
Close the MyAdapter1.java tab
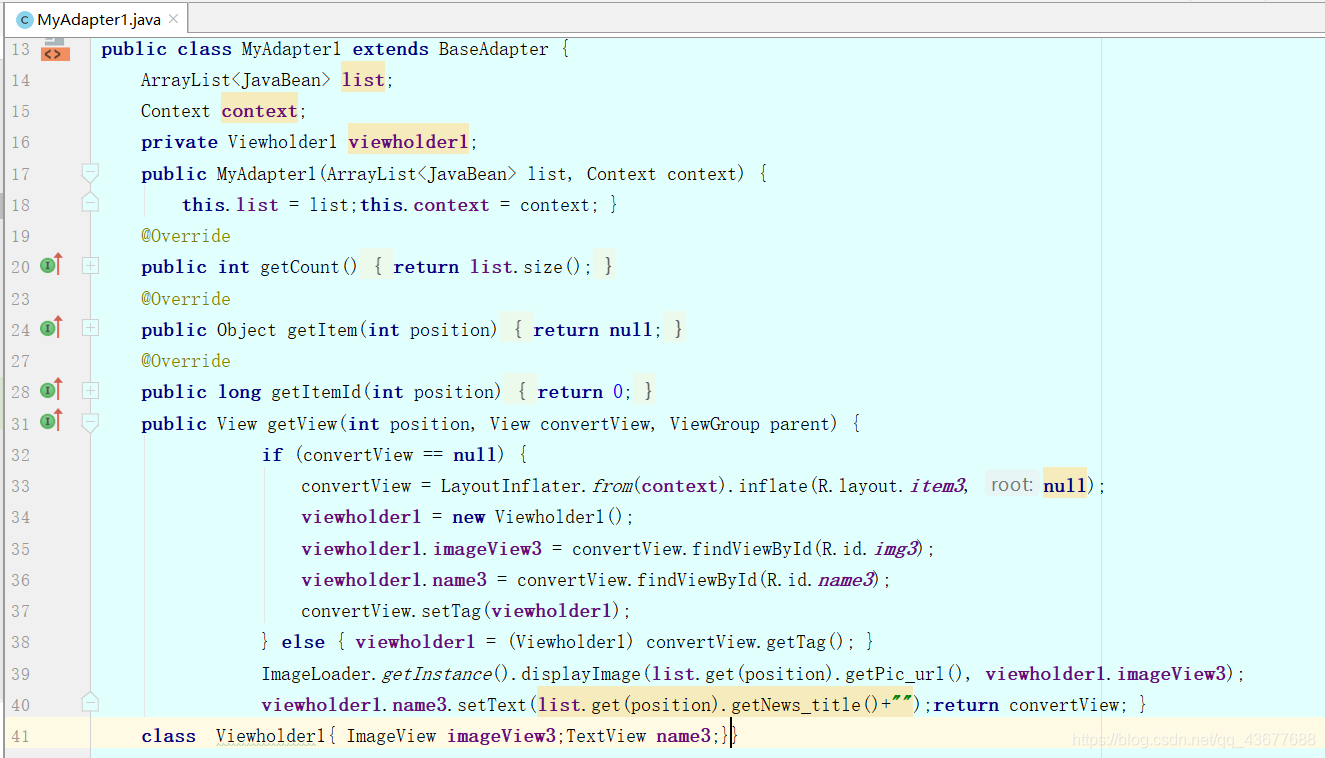pyautogui.click(x=174, y=19)
